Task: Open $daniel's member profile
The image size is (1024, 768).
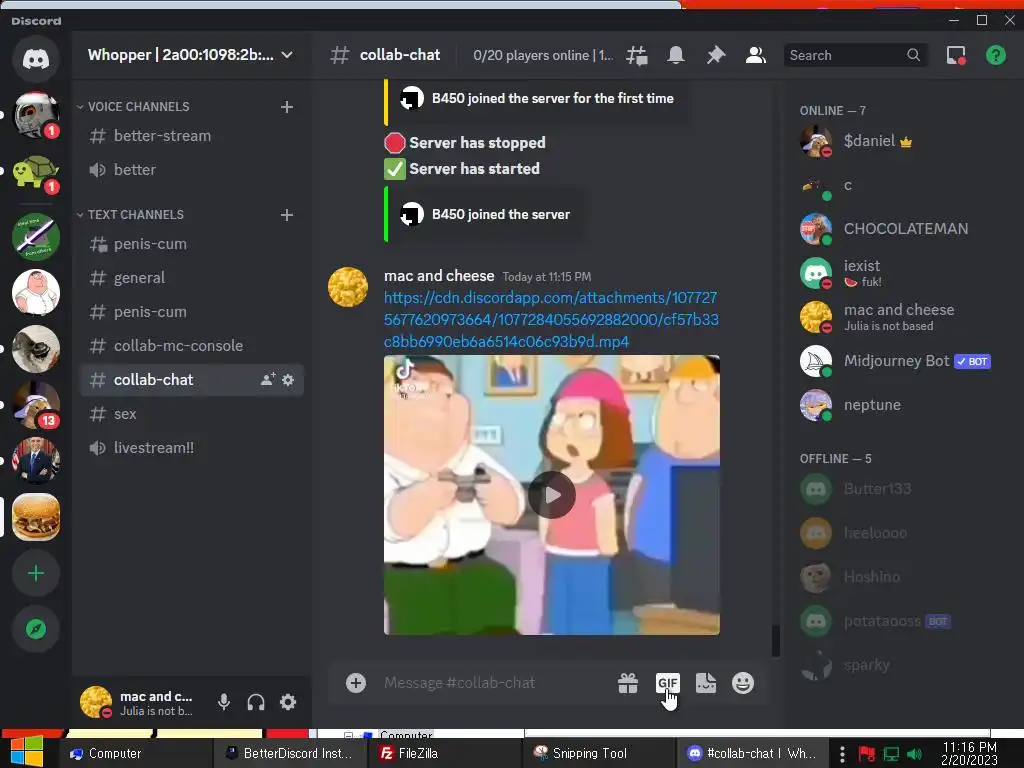Action: (x=901, y=141)
